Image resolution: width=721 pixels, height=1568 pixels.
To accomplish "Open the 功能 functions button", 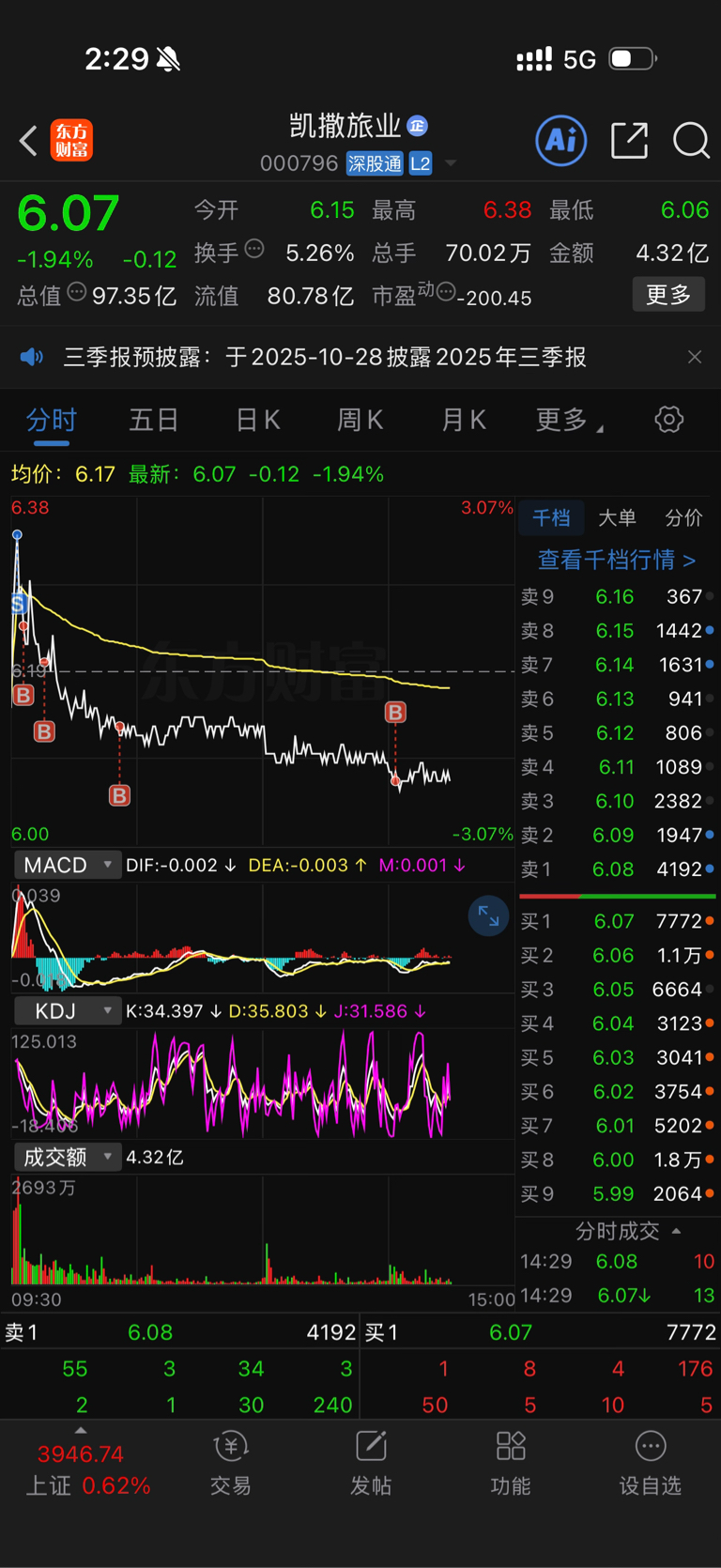I will click(x=511, y=1464).
